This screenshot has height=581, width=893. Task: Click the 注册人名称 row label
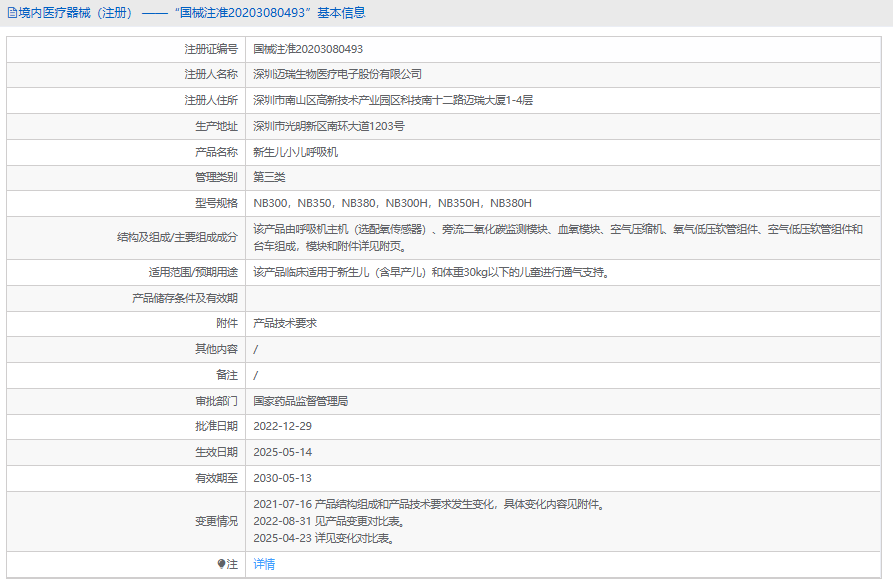(x=211, y=74)
